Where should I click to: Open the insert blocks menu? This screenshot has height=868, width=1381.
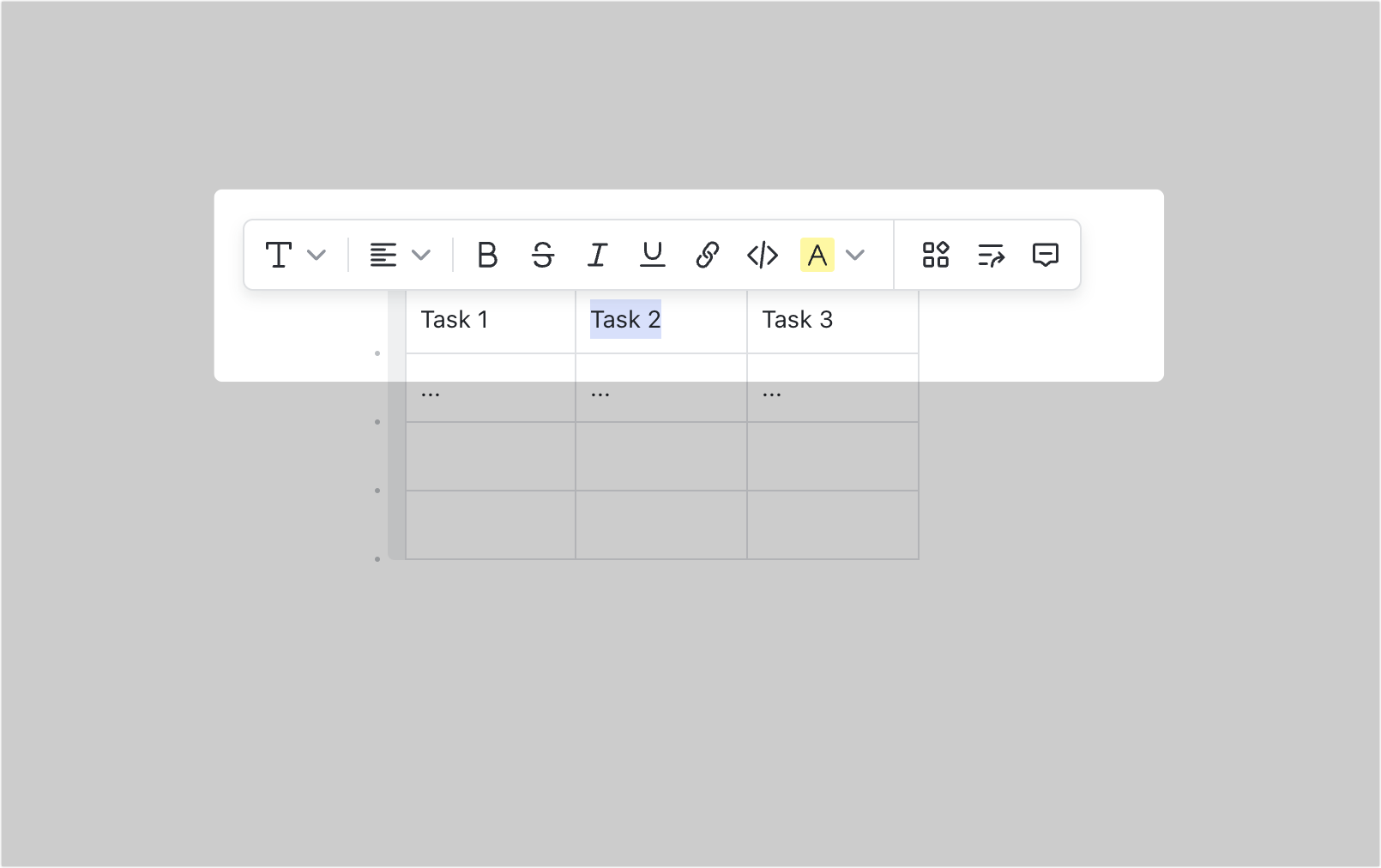[x=935, y=254]
